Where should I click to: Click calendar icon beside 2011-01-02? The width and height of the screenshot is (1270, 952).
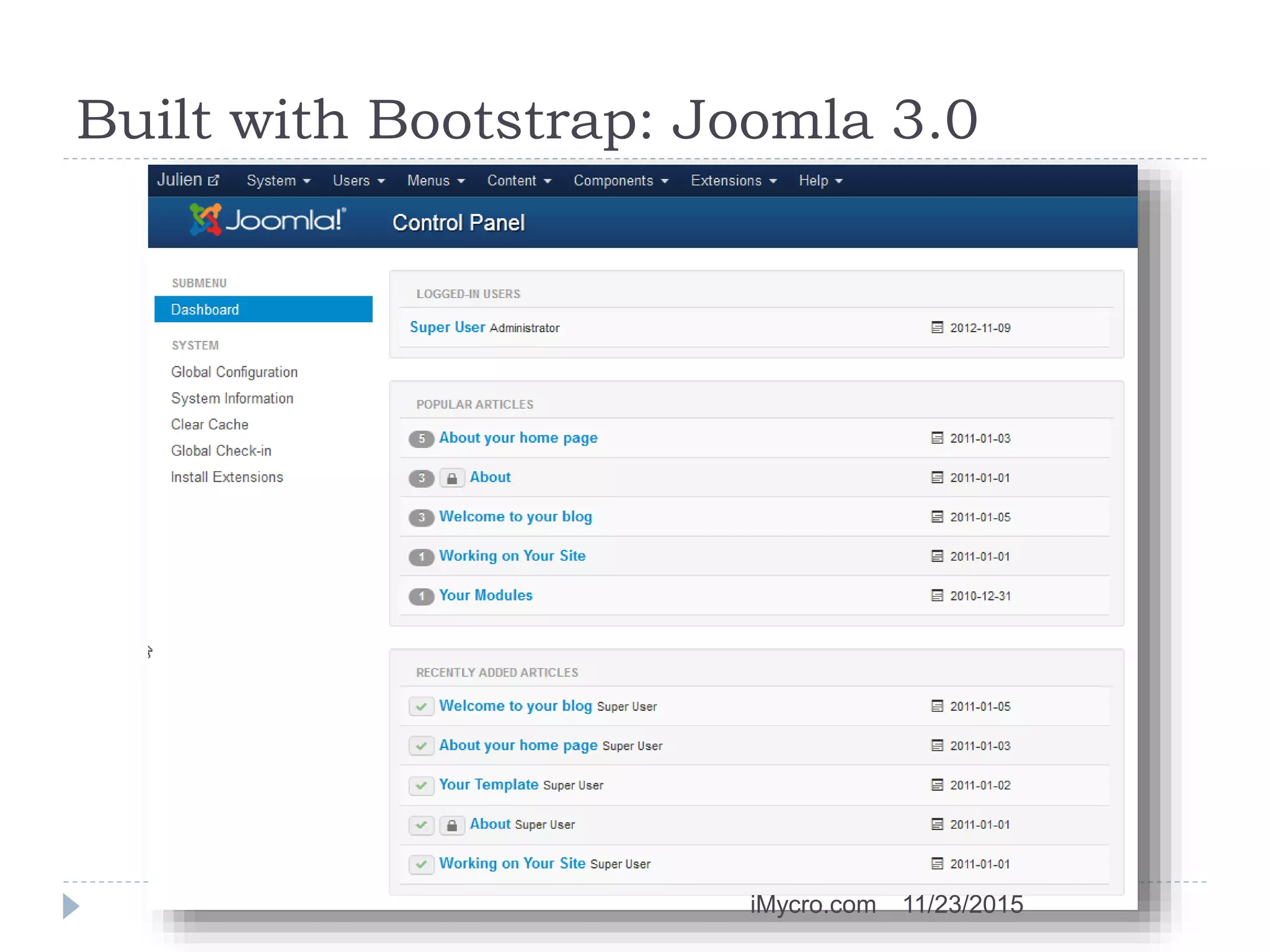click(x=937, y=785)
